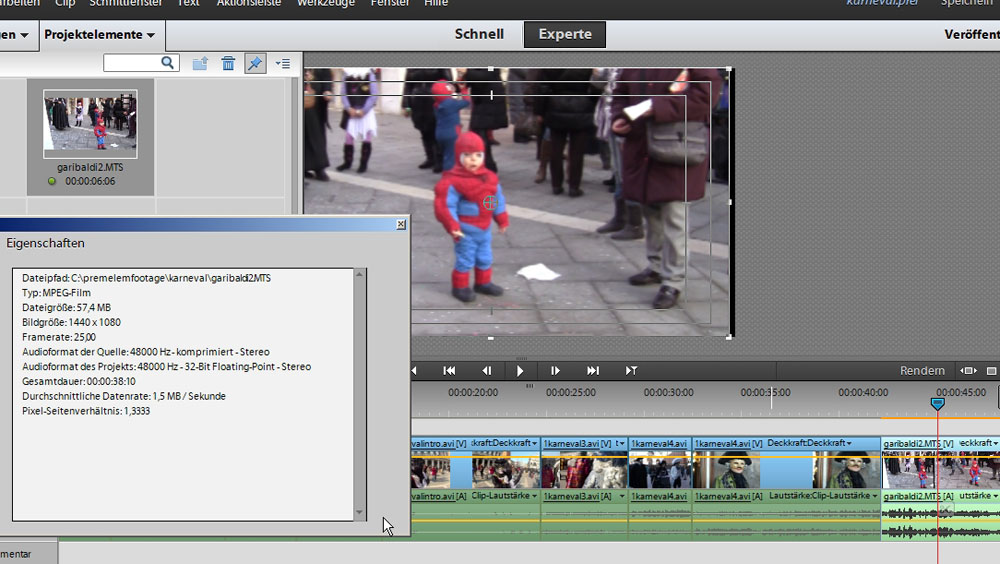Open the Hilfe menu
The height and width of the screenshot is (564, 1000).
[x=436, y=3]
